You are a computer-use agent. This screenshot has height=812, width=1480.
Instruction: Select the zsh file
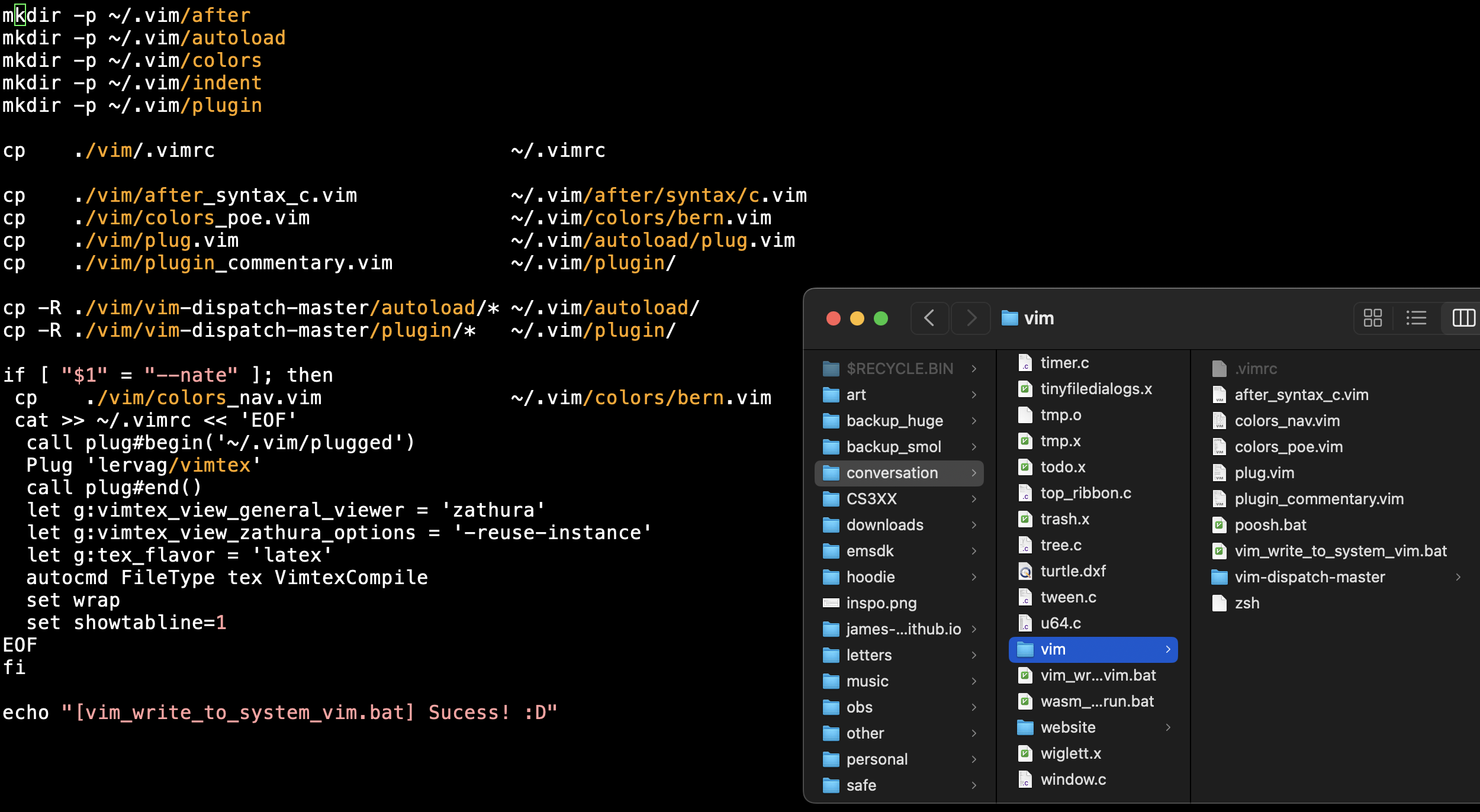1247,603
